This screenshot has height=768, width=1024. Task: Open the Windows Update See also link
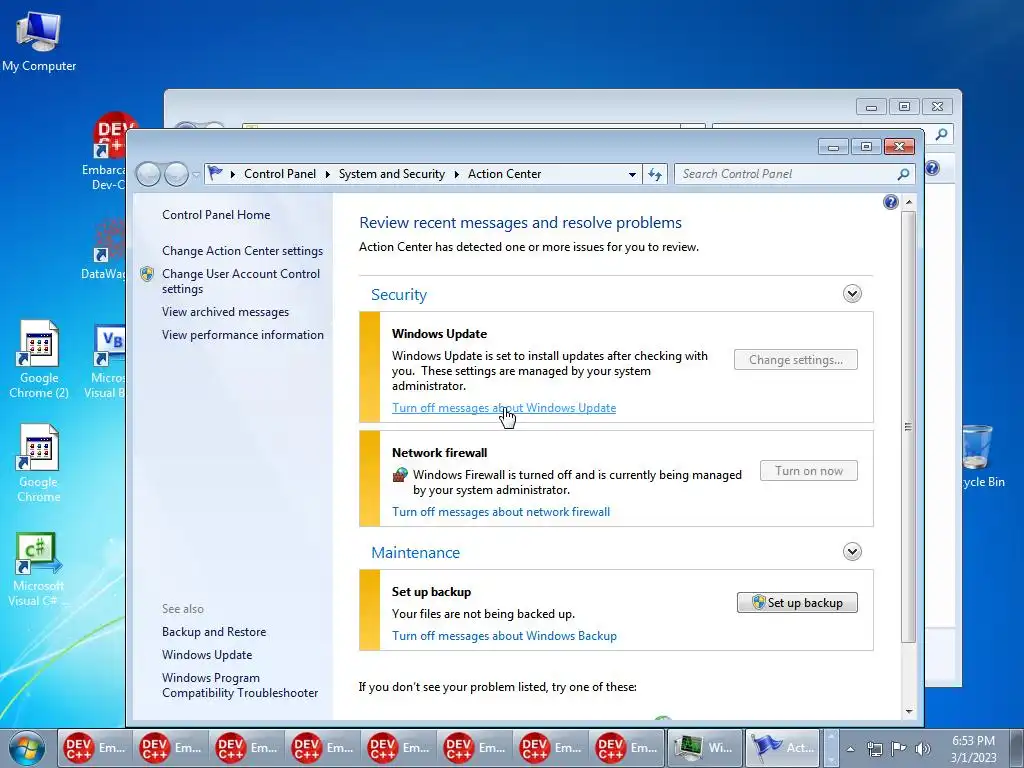pyautogui.click(x=207, y=655)
